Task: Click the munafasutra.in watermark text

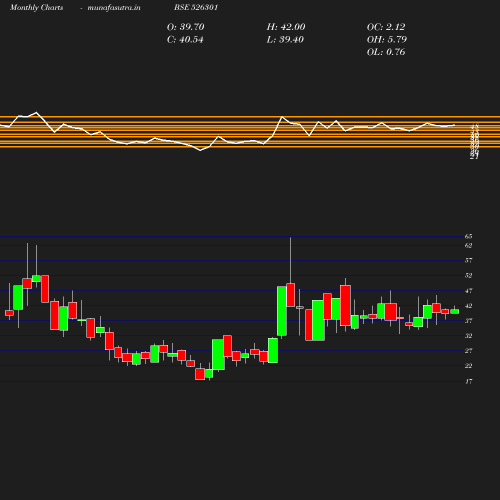Action: pos(114,8)
